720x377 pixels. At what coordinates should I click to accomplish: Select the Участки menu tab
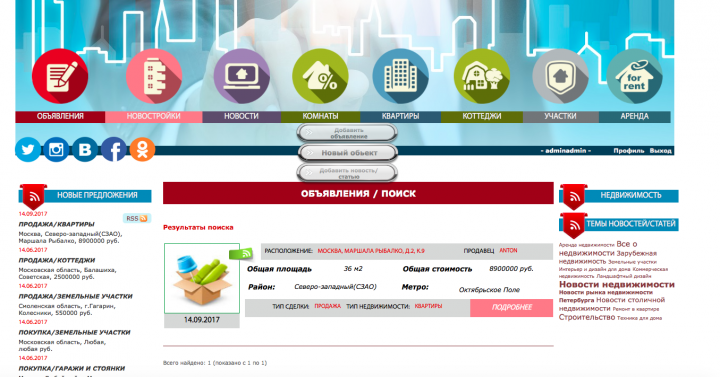click(x=561, y=117)
